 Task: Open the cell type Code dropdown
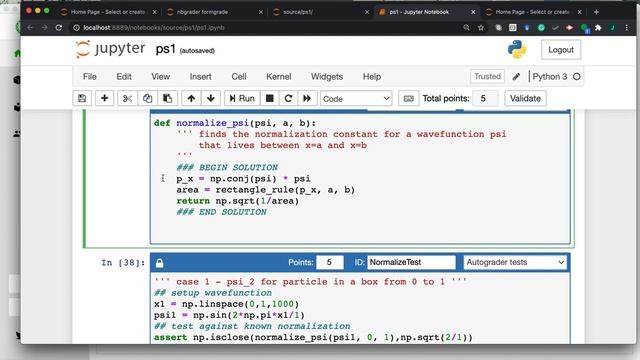356,98
